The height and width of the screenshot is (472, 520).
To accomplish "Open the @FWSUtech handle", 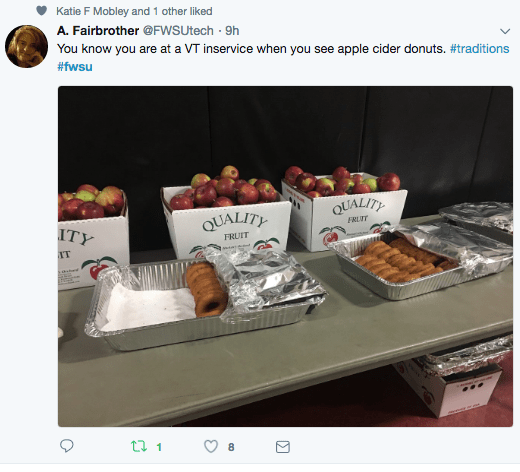I will [178, 31].
